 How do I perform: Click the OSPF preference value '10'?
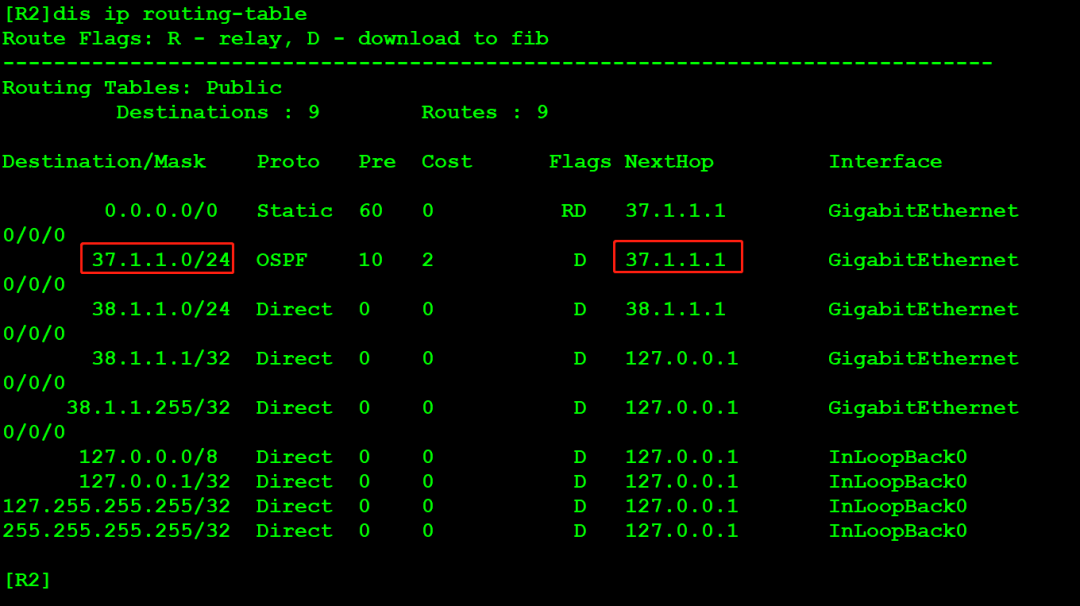coord(371,260)
